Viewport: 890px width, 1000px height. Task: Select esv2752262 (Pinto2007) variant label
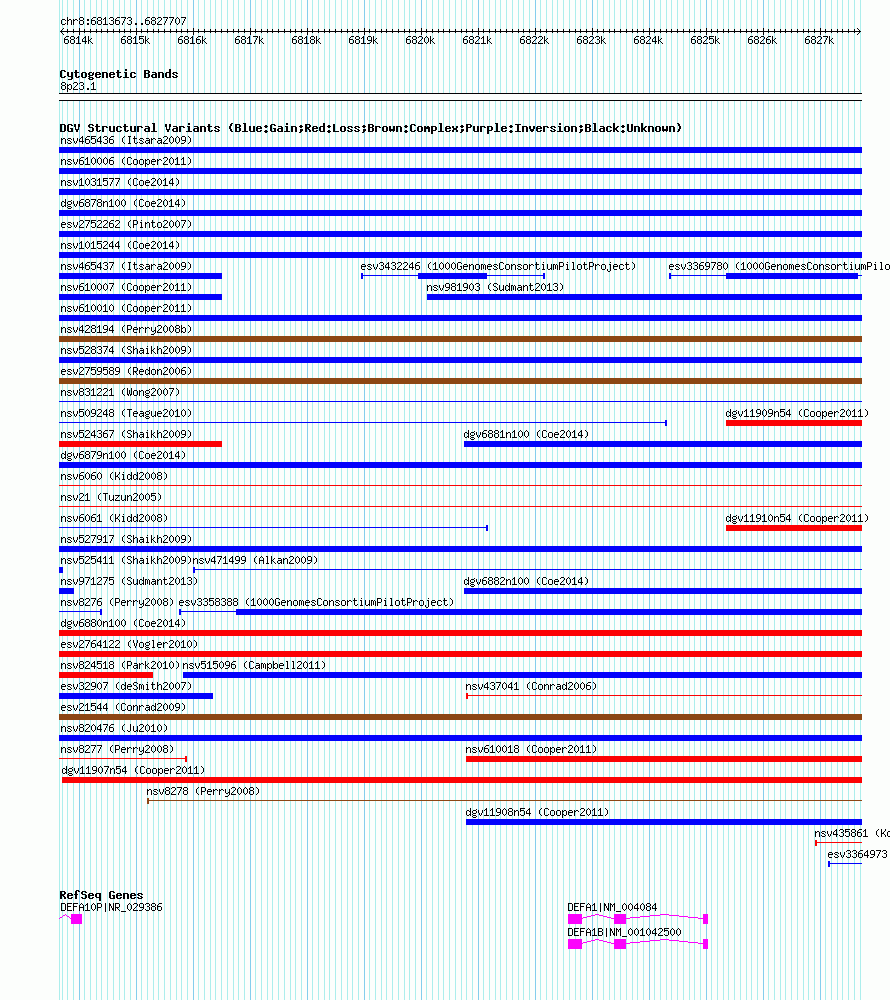126,224
